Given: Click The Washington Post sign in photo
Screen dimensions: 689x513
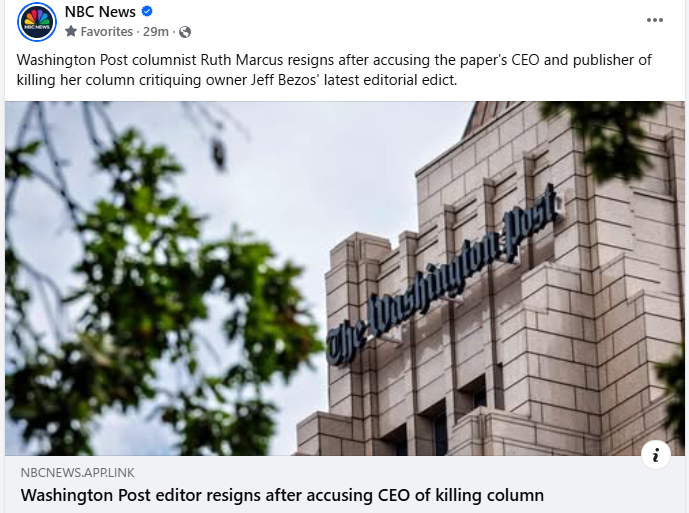Looking at the screenshot, I should 444,277.
